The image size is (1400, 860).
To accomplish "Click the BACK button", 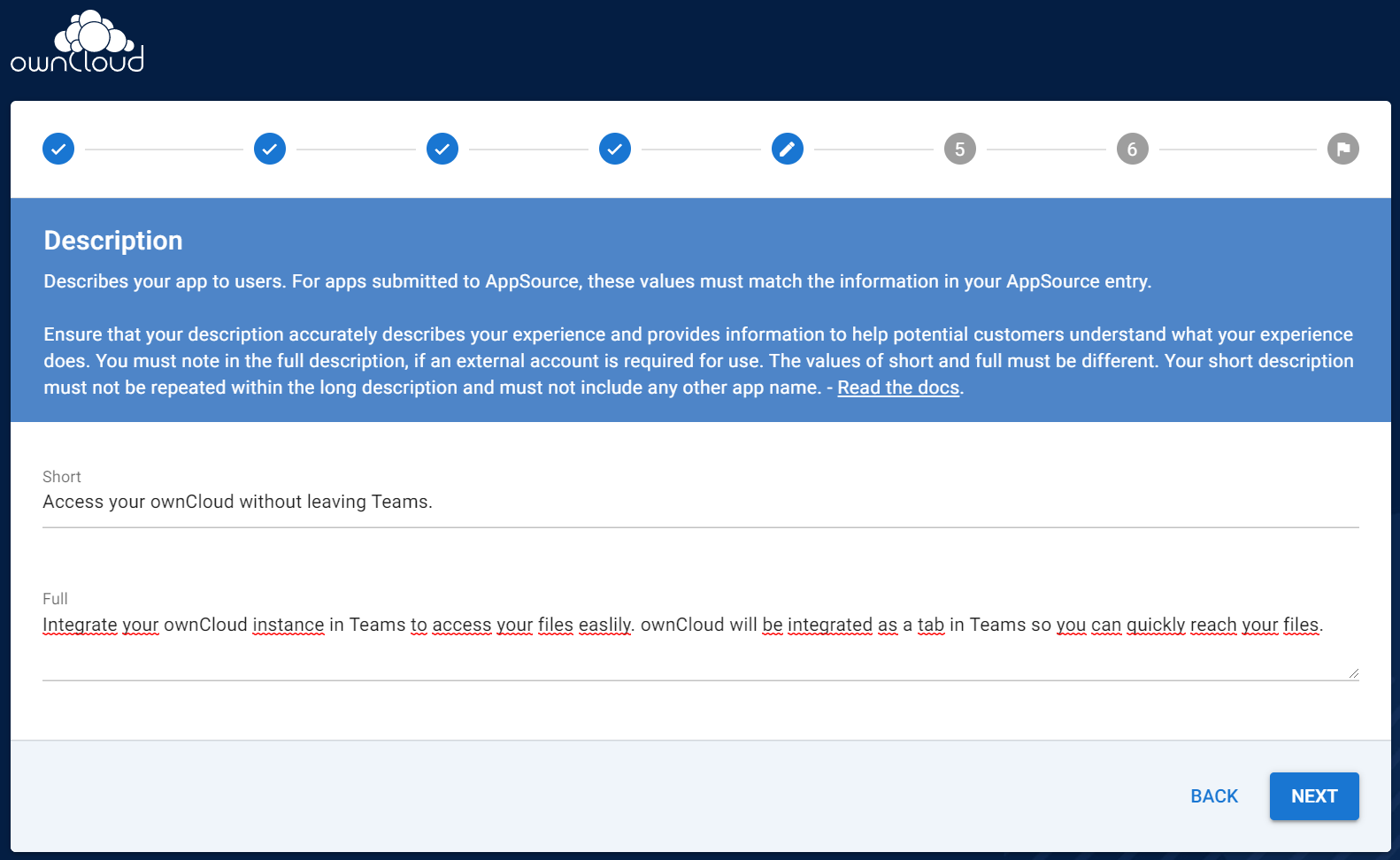I will point(1214,796).
